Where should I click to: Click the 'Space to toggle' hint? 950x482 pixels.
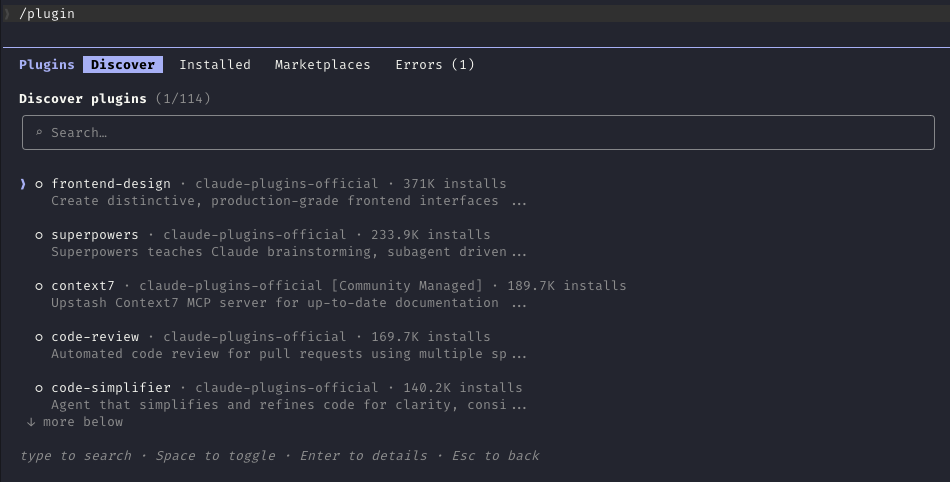point(216,456)
